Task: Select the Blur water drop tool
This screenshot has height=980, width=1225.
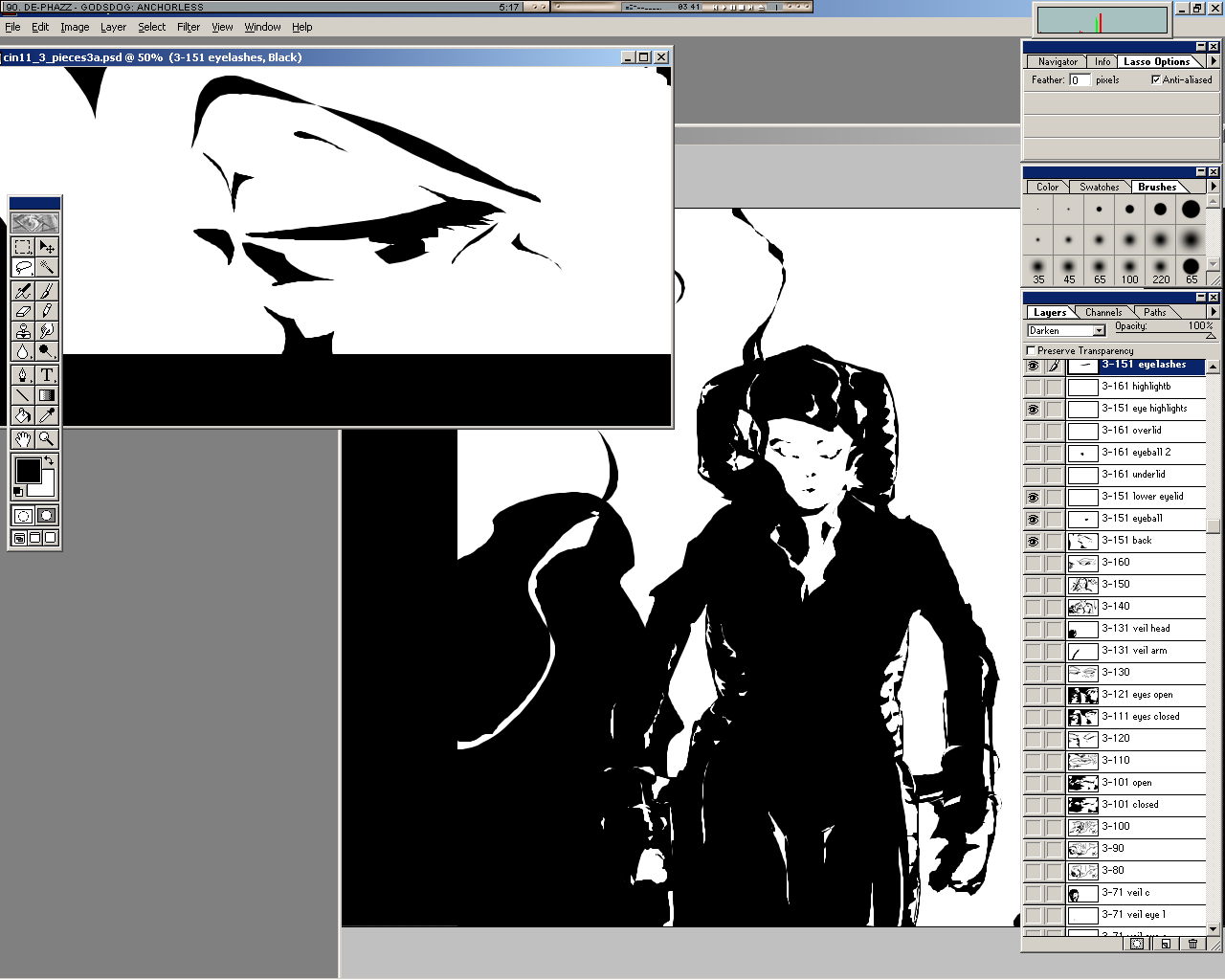Action: point(24,351)
